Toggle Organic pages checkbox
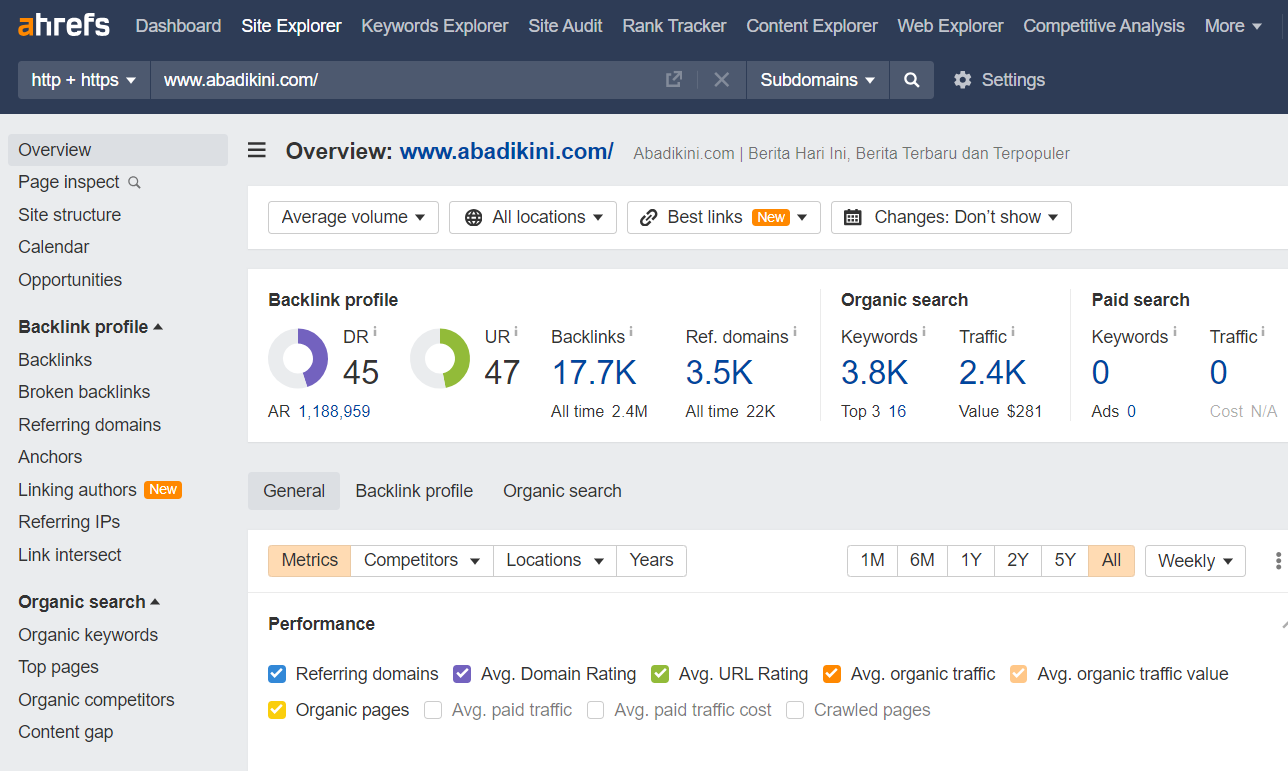Image resolution: width=1288 pixels, height=771 pixels. 277,710
